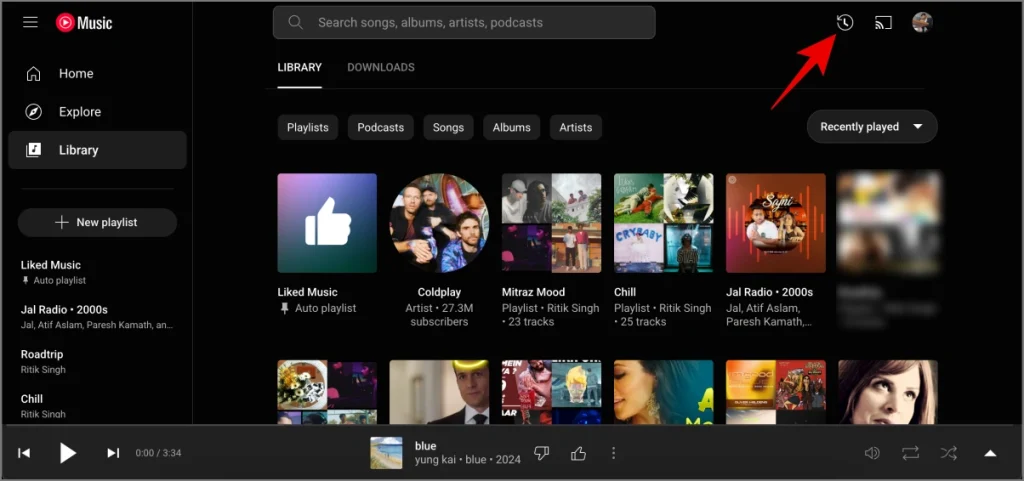Dislike the song blue
The height and width of the screenshot is (481, 1024).
pyautogui.click(x=541, y=453)
